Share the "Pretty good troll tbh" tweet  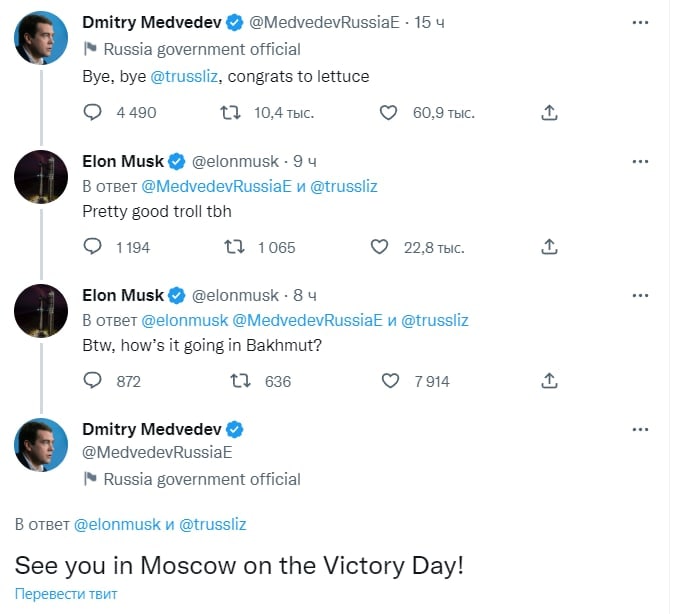(x=549, y=247)
